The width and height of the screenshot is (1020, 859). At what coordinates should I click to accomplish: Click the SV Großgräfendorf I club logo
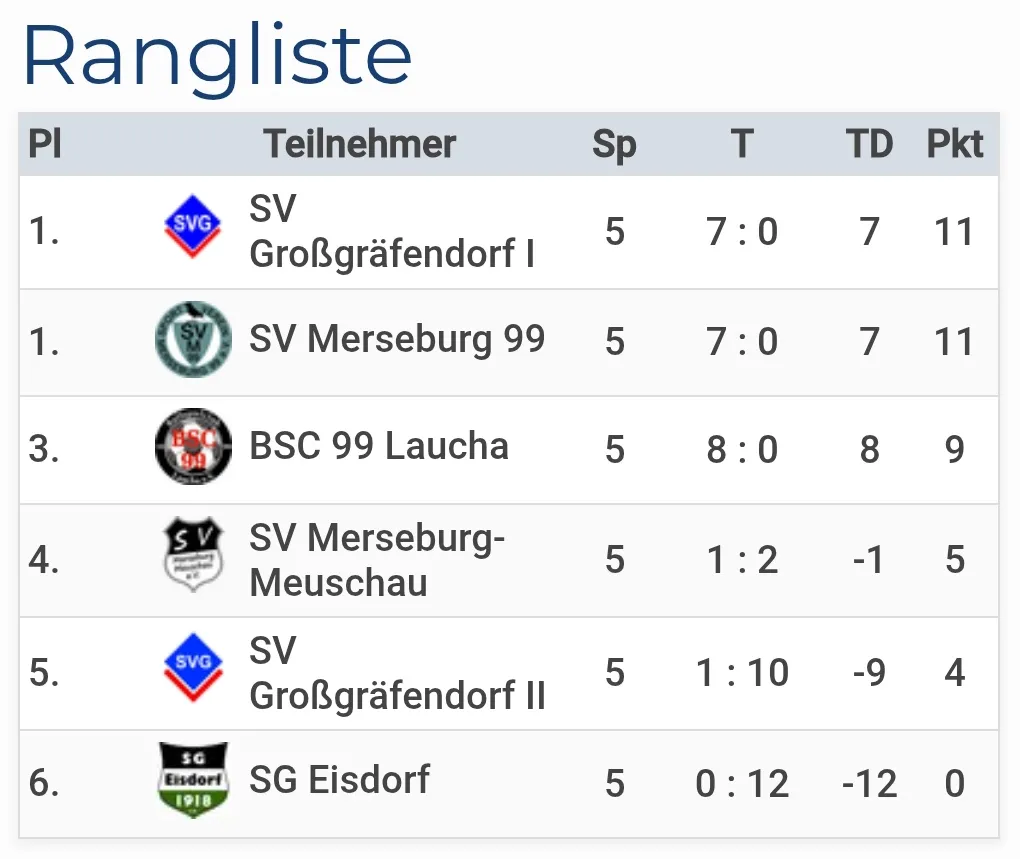193,228
